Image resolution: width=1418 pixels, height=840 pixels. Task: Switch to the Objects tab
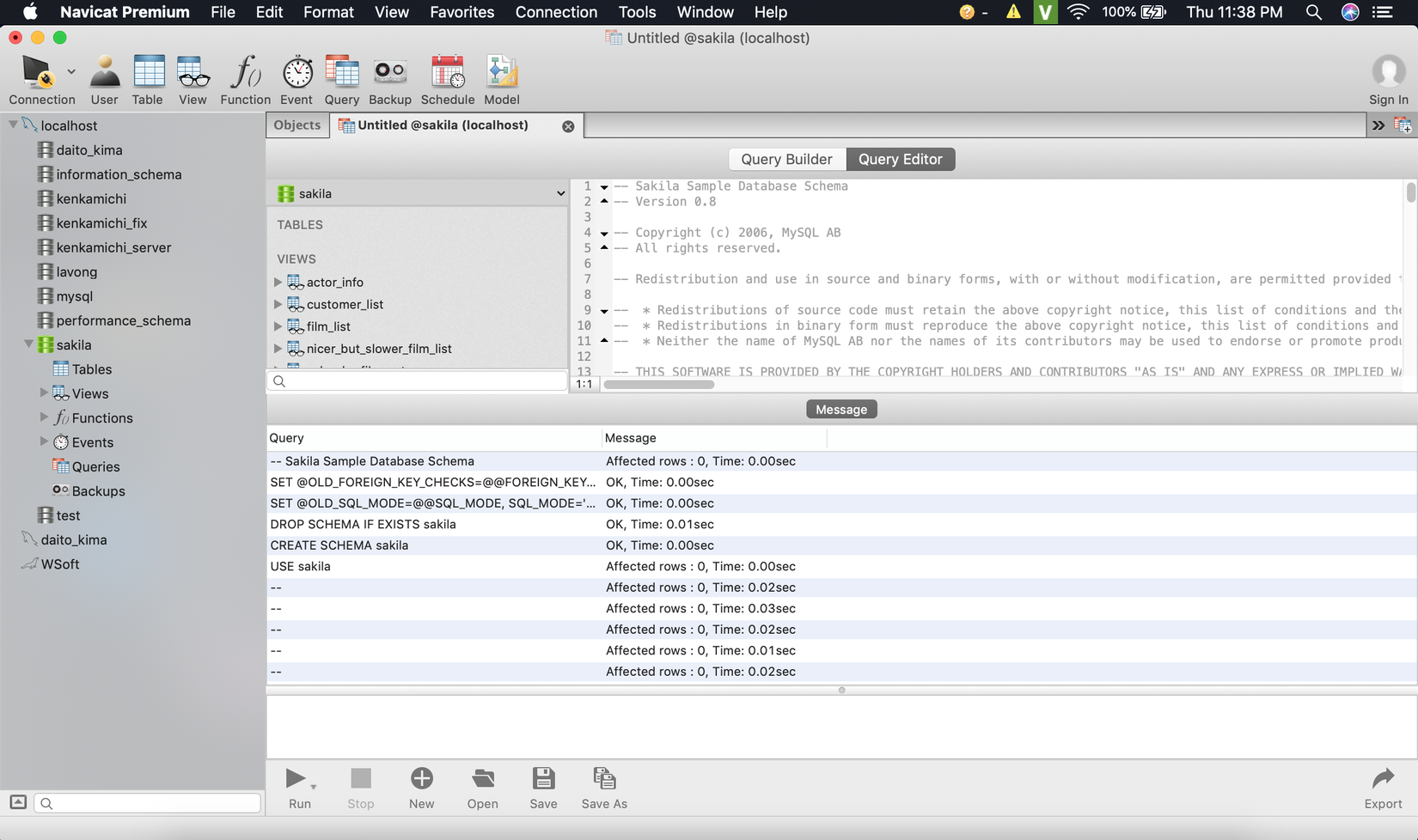(x=296, y=125)
